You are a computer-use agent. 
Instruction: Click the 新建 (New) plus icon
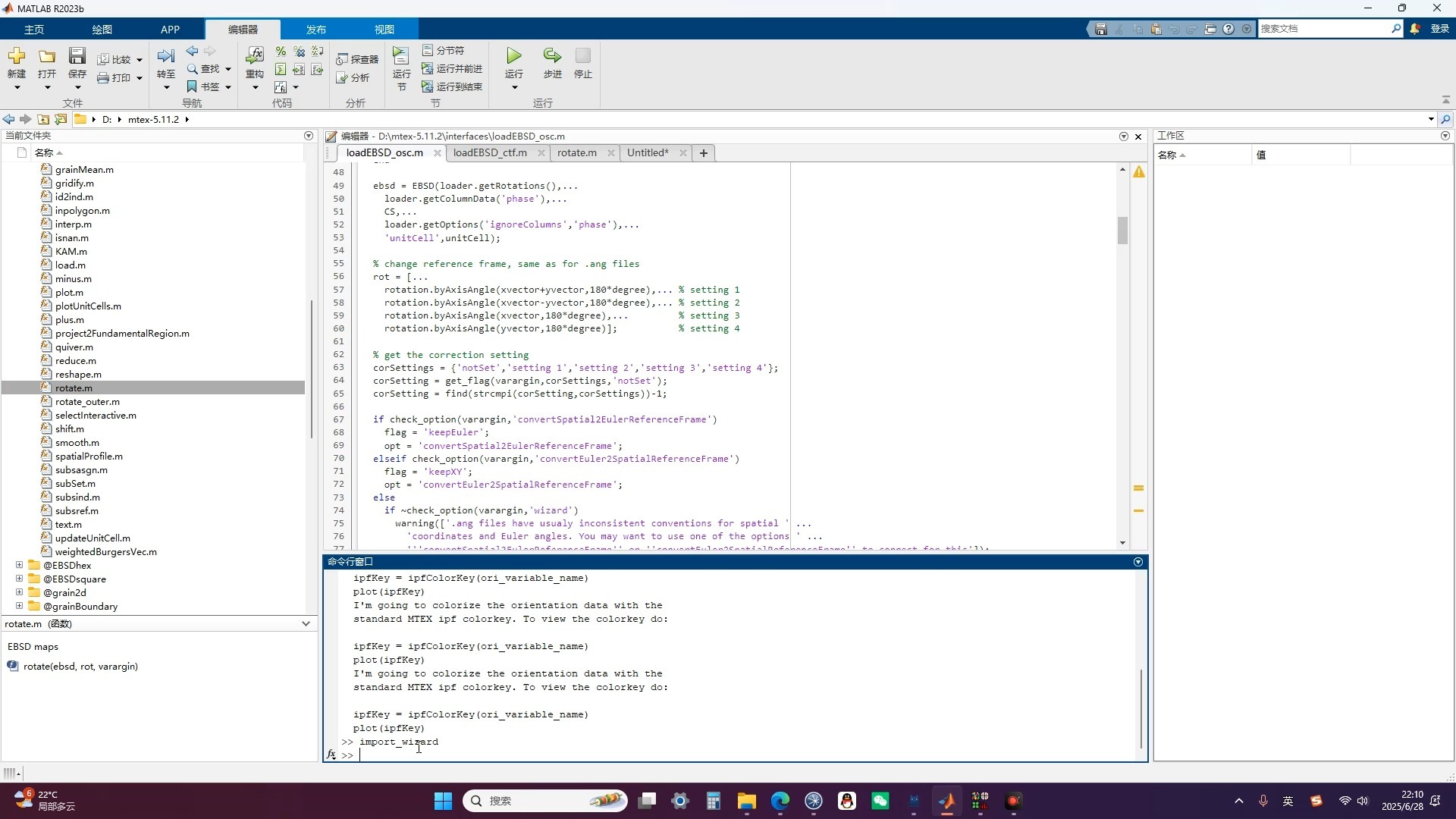click(x=16, y=56)
